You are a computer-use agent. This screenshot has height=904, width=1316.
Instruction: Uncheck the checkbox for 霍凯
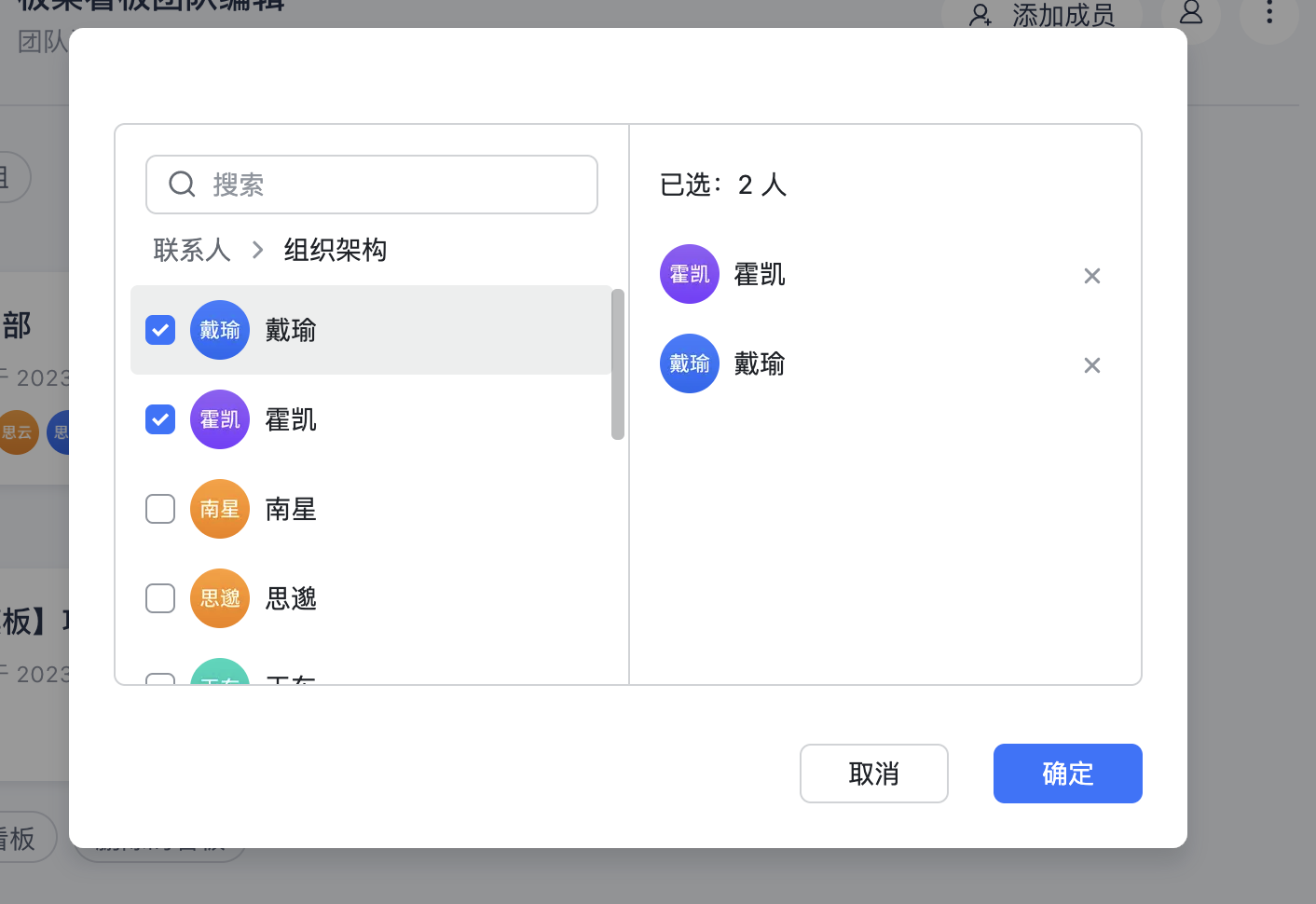pyautogui.click(x=160, y=419)
